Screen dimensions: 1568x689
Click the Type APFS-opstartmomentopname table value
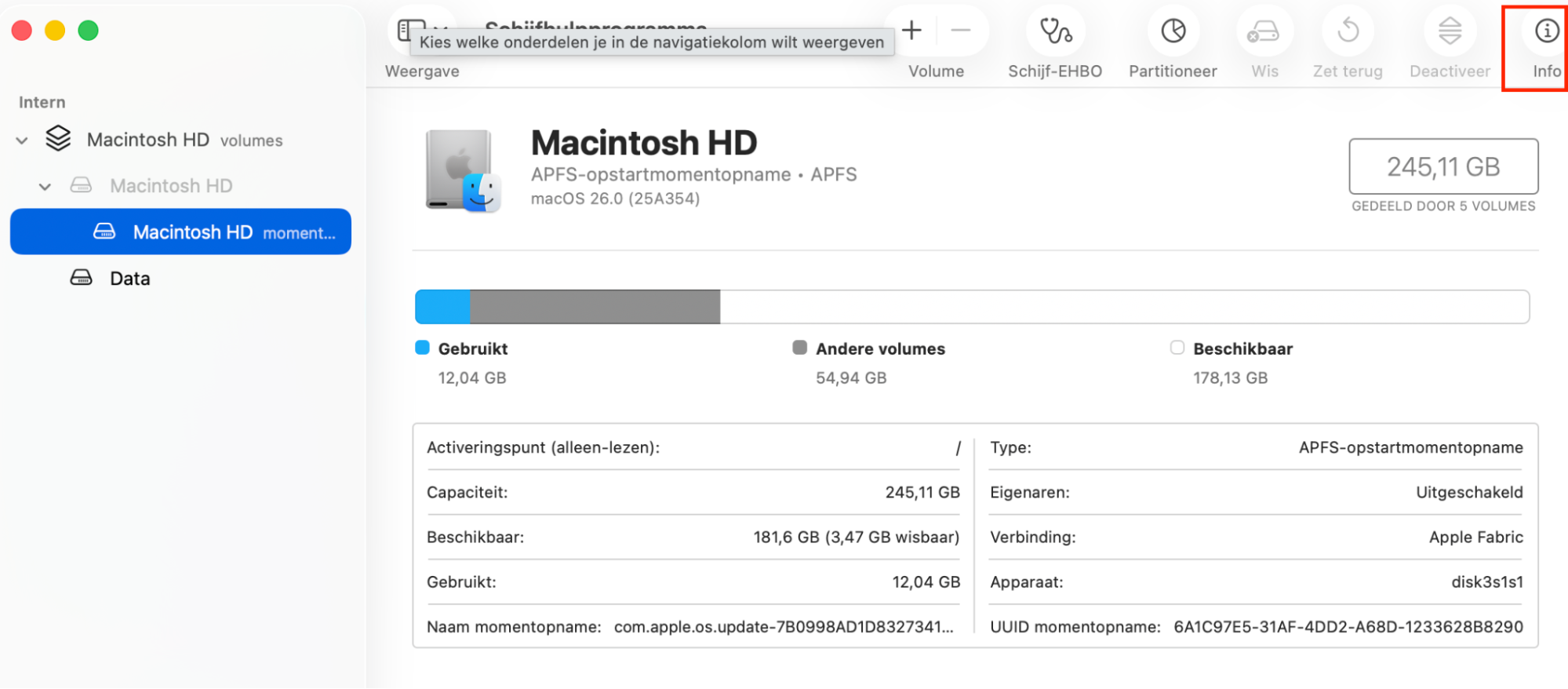click(x=1410, y=447)
